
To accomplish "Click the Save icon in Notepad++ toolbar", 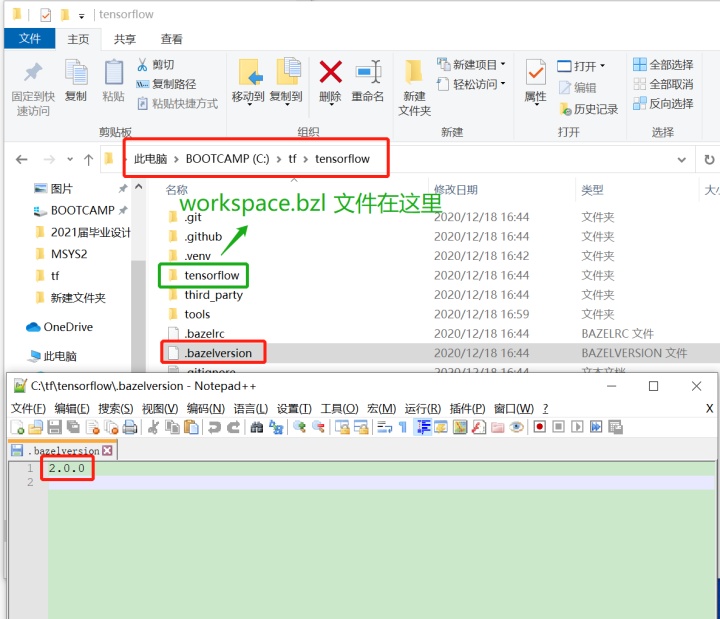I will [x=54, y=428].
